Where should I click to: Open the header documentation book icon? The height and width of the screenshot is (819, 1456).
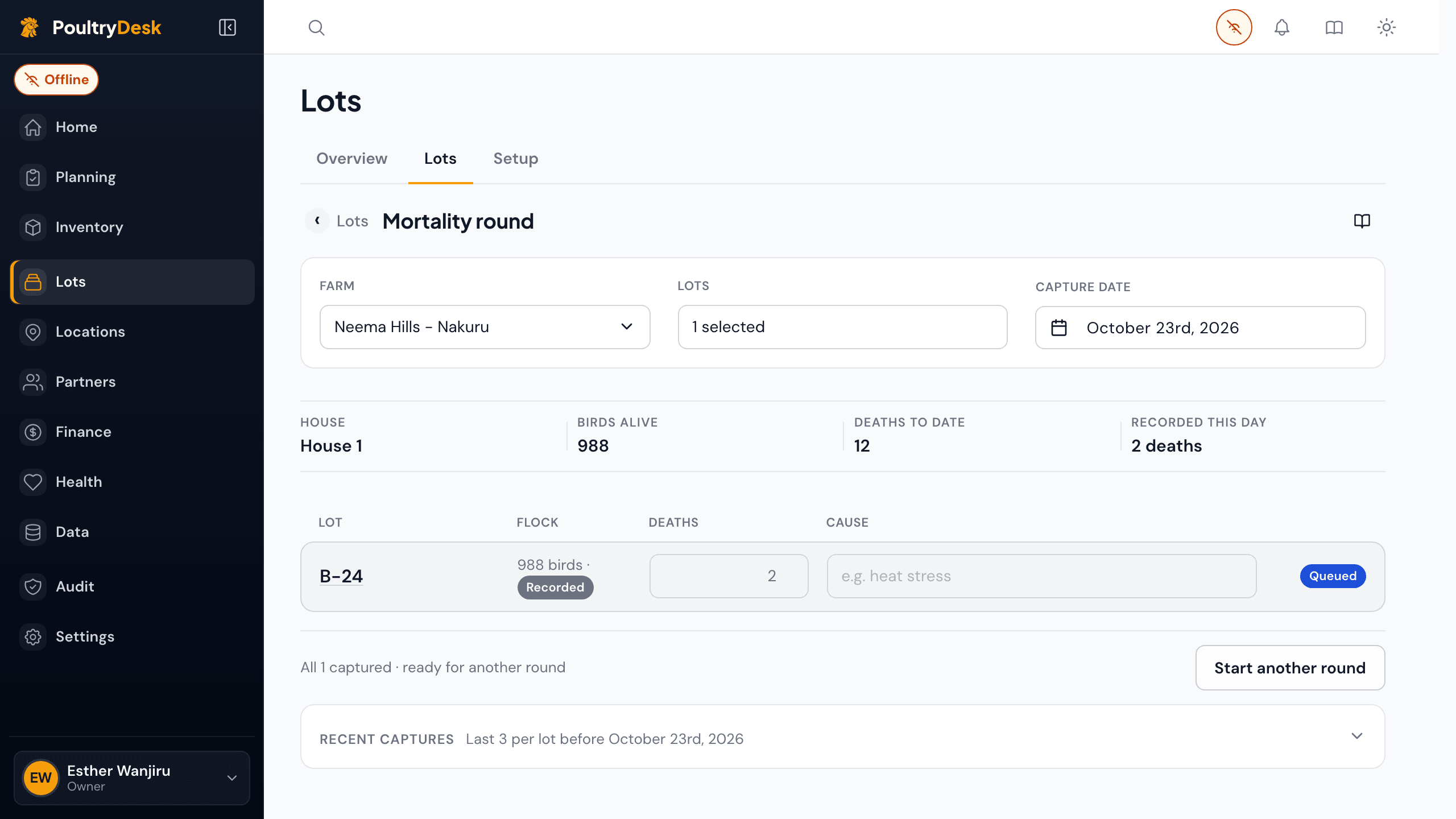point(1334,27)
